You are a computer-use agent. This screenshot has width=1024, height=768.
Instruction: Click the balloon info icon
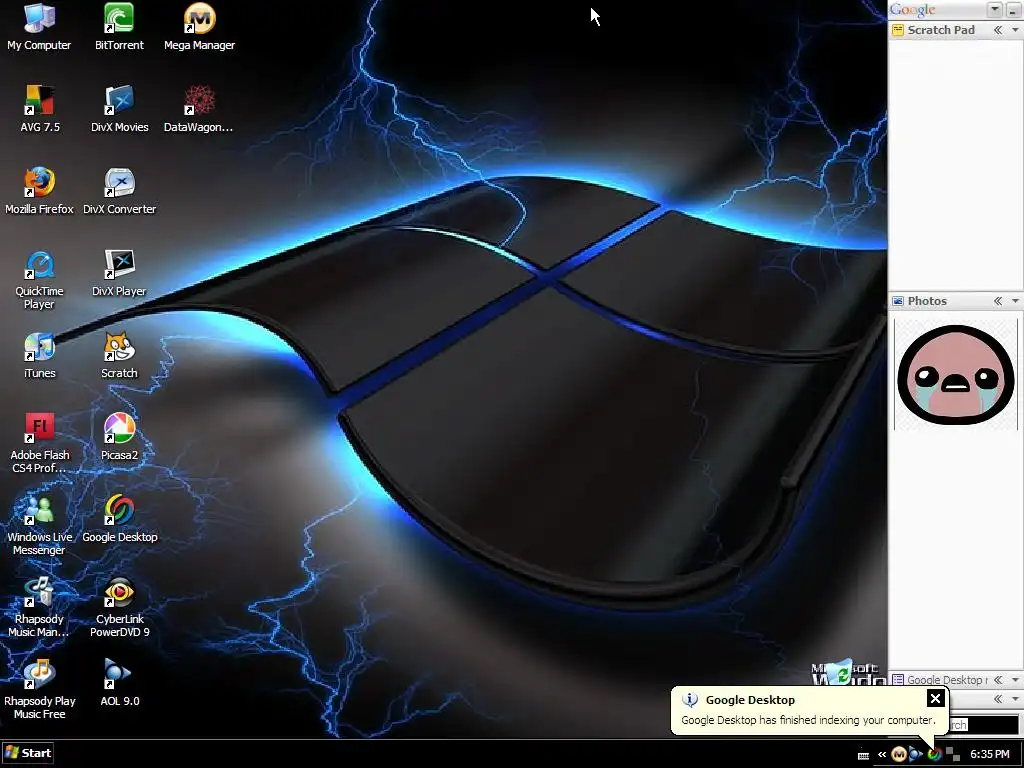(x=690, y=700)
